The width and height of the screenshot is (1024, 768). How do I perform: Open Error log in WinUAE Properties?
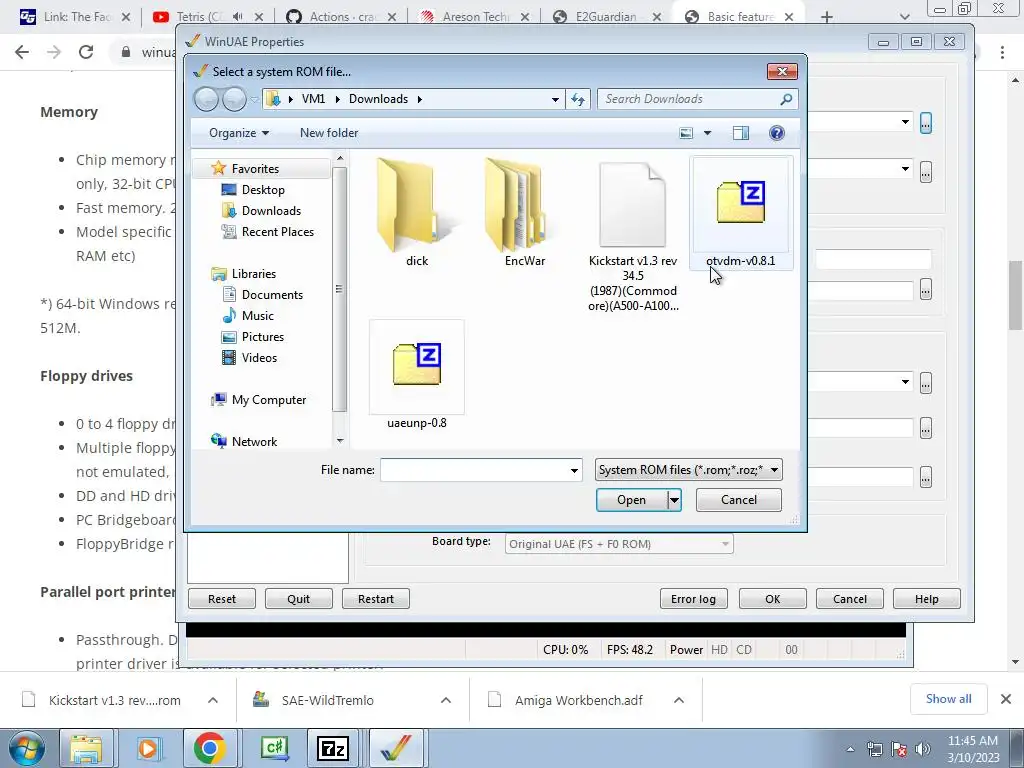point(693,599)
